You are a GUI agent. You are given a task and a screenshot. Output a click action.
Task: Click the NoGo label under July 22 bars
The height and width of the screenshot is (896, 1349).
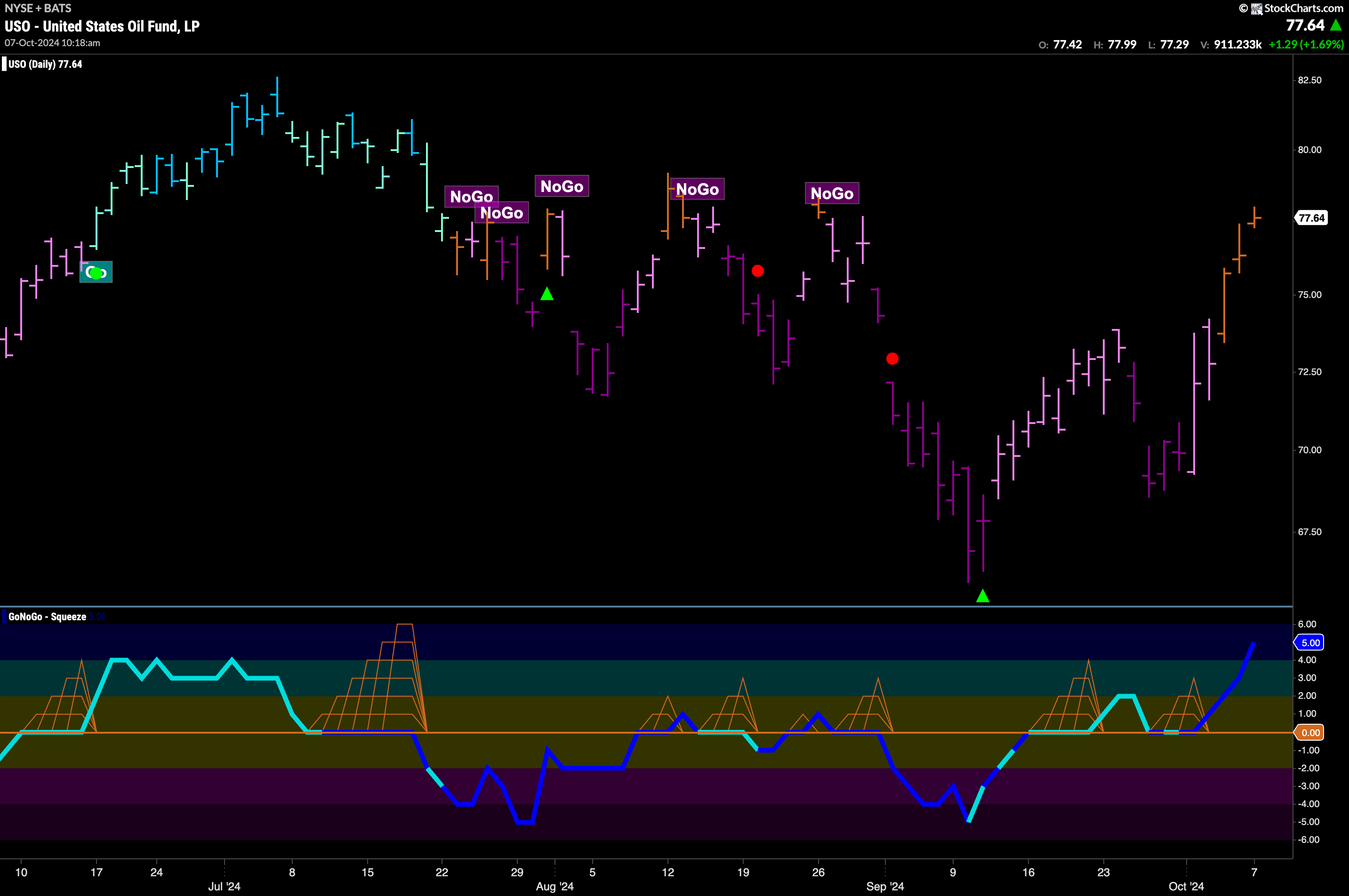(x=471, y=197)
